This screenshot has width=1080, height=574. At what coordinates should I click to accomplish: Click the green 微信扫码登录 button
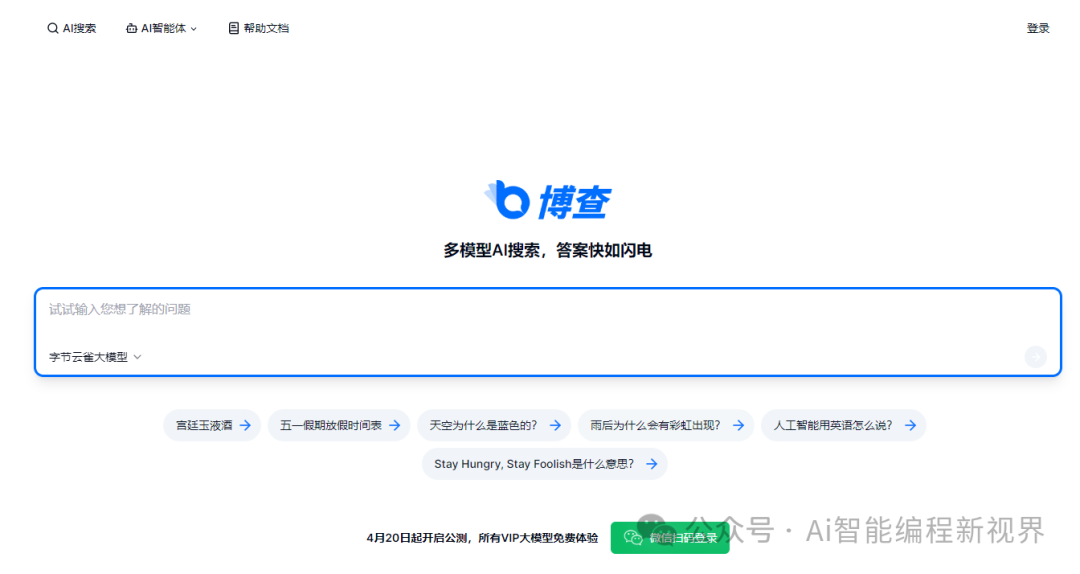click(x=670, y=537)
